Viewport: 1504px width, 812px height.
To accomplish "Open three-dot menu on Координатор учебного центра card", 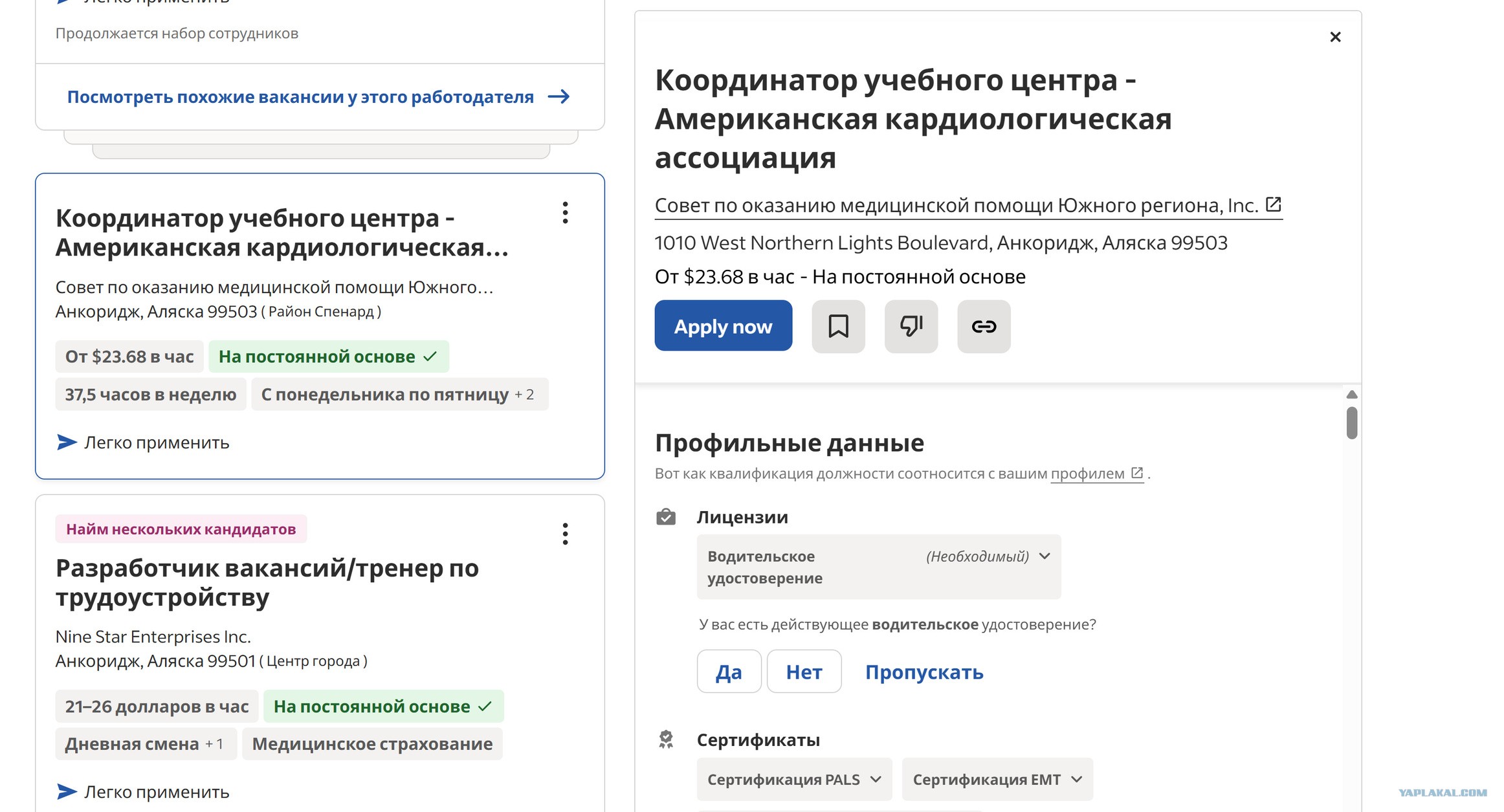I will pyautogui.click(x=565, y=213).
